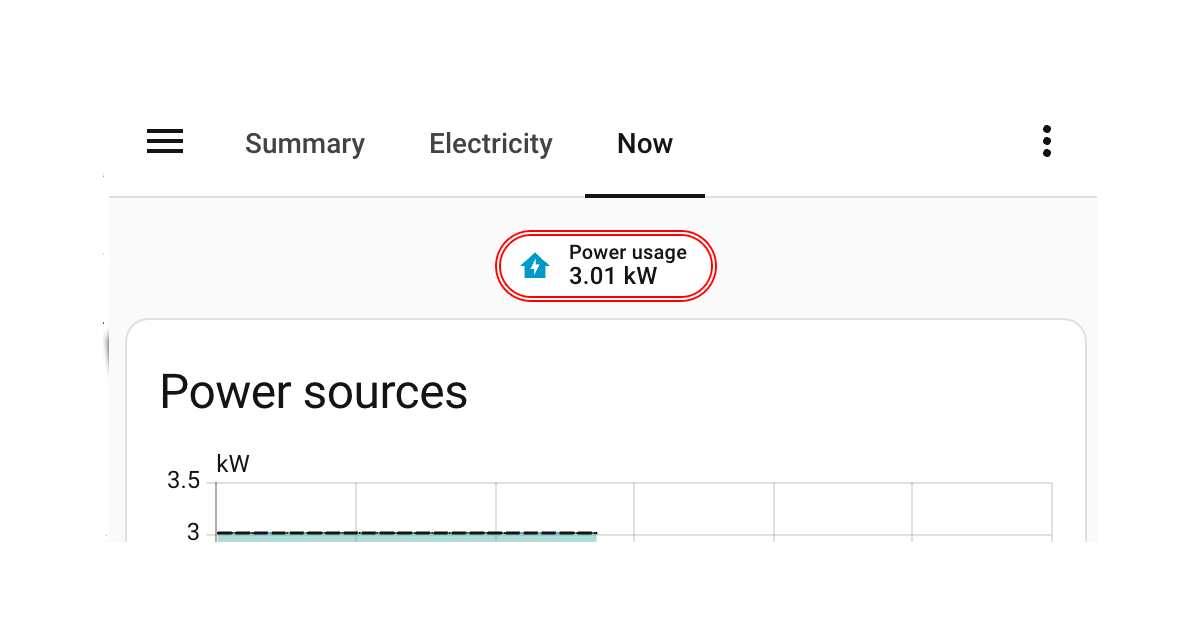Click the "Power usage" label text
Screen dimensions: 1200x630
(628, 253)
